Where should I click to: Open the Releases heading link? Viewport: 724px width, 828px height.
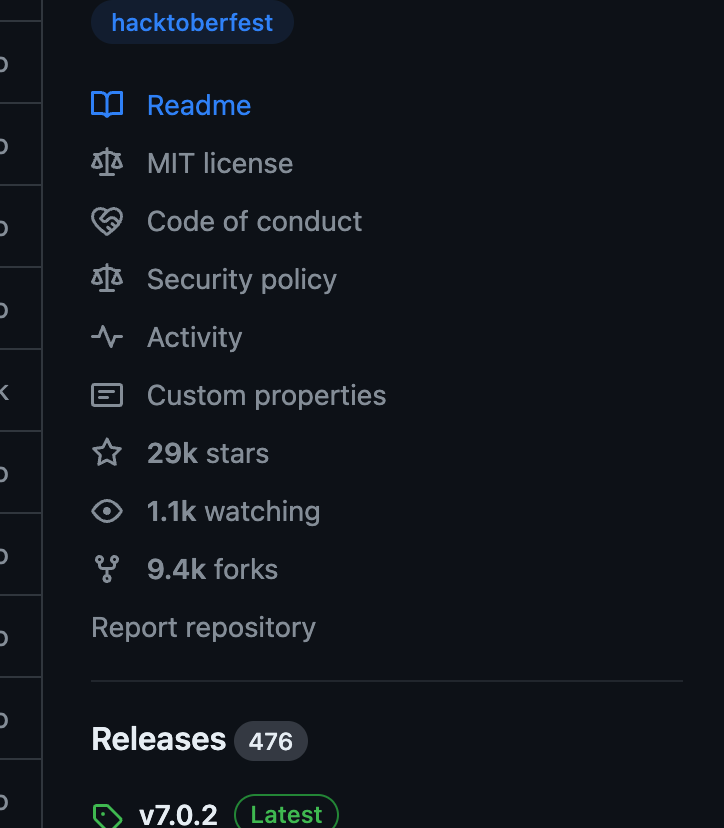click(158, 739)
